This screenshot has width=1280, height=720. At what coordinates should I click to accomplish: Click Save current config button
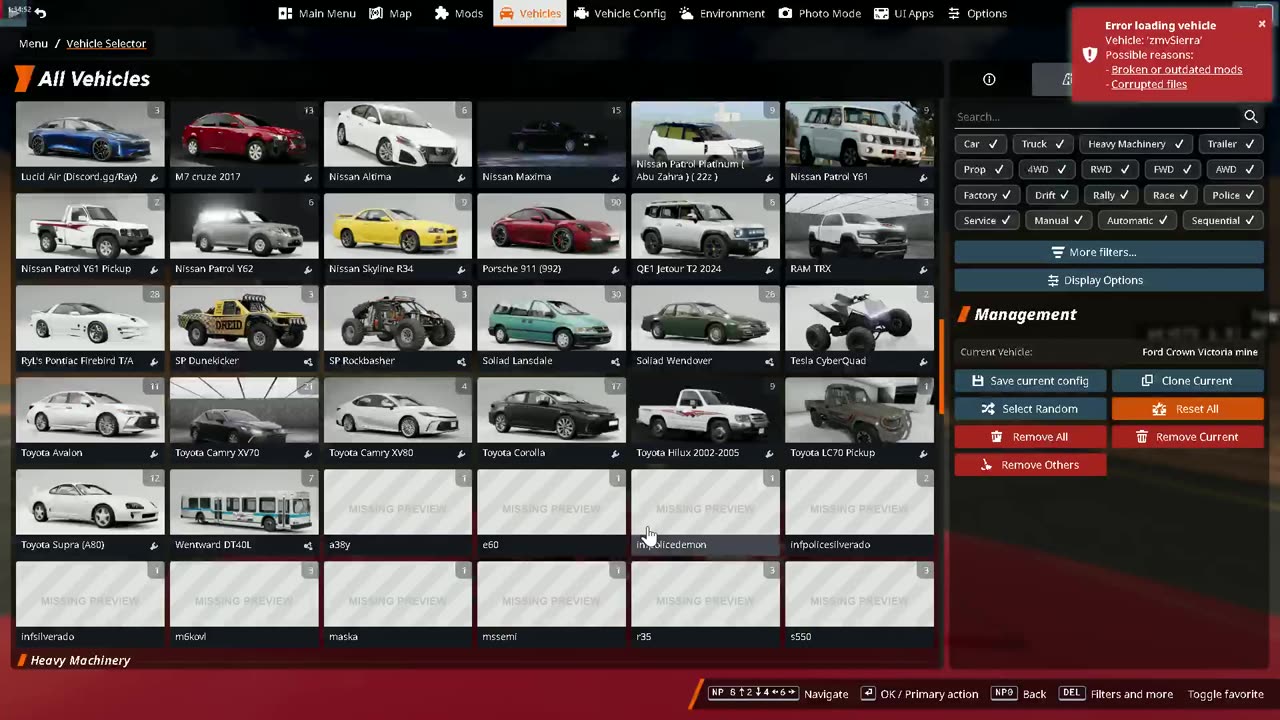(x=1030, y=381)
